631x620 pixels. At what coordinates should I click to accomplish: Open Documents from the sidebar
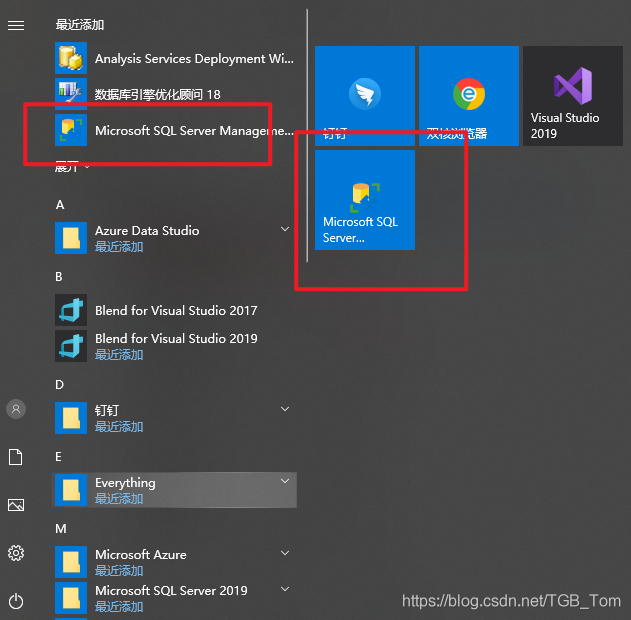click(x=16, y=457)
